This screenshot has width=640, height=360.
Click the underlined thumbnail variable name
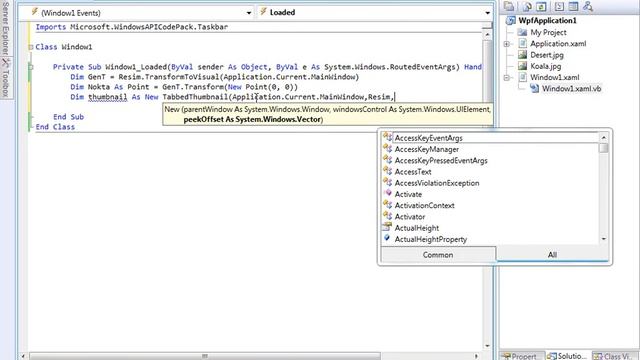click(x=107, y=97)
